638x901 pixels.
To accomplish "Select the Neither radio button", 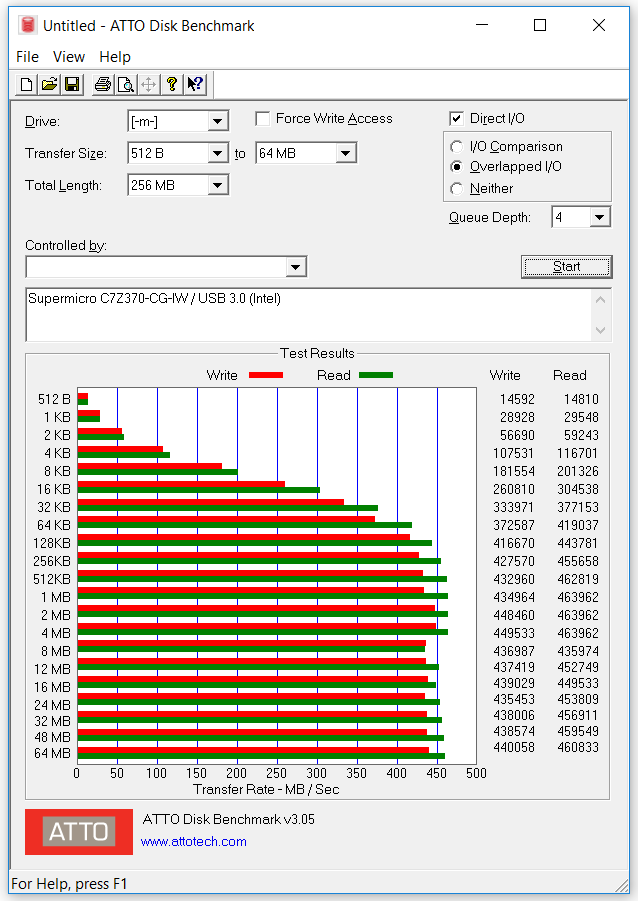I will click(456, 188).
